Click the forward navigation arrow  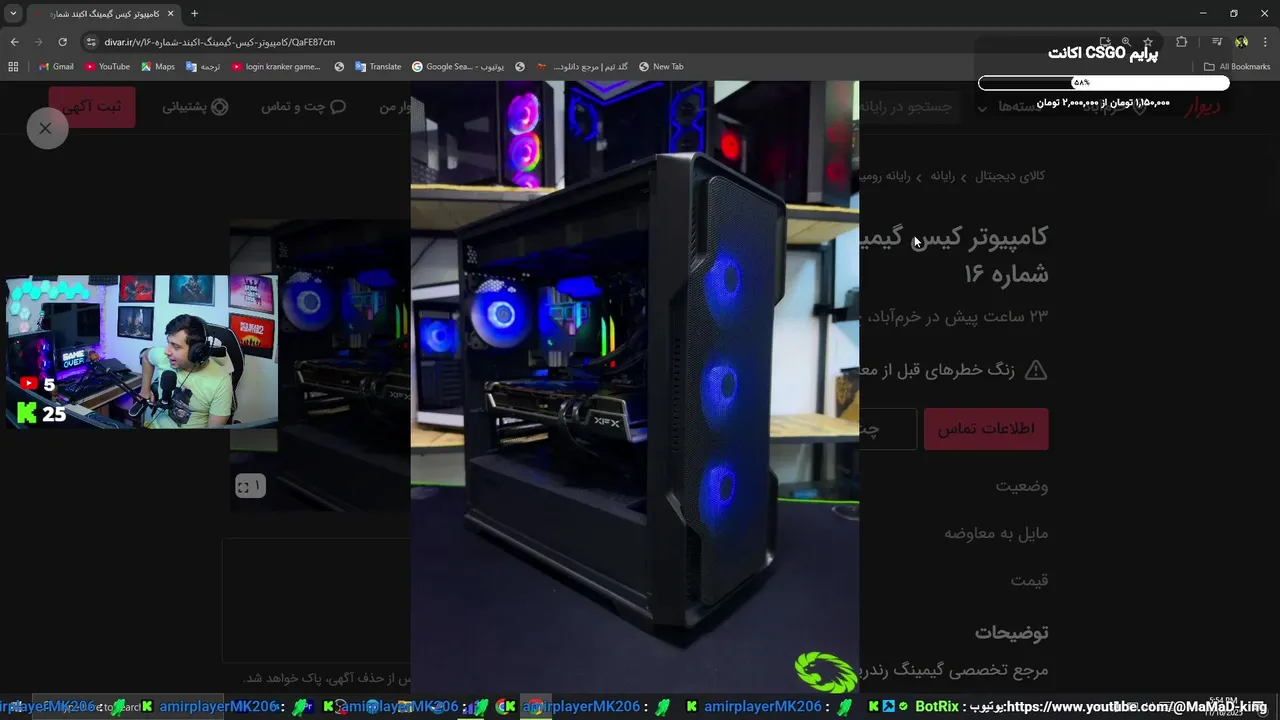click(x=38, y=42)
